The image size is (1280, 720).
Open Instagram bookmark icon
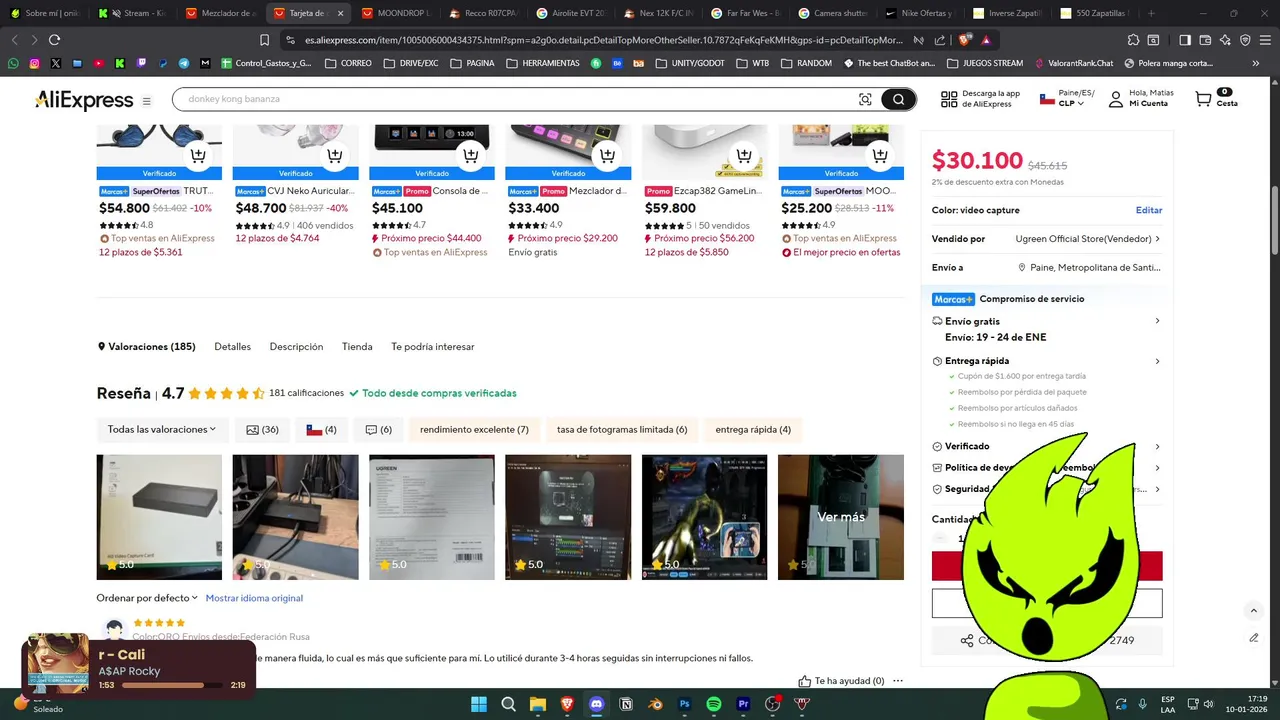[x=35, y=63]
